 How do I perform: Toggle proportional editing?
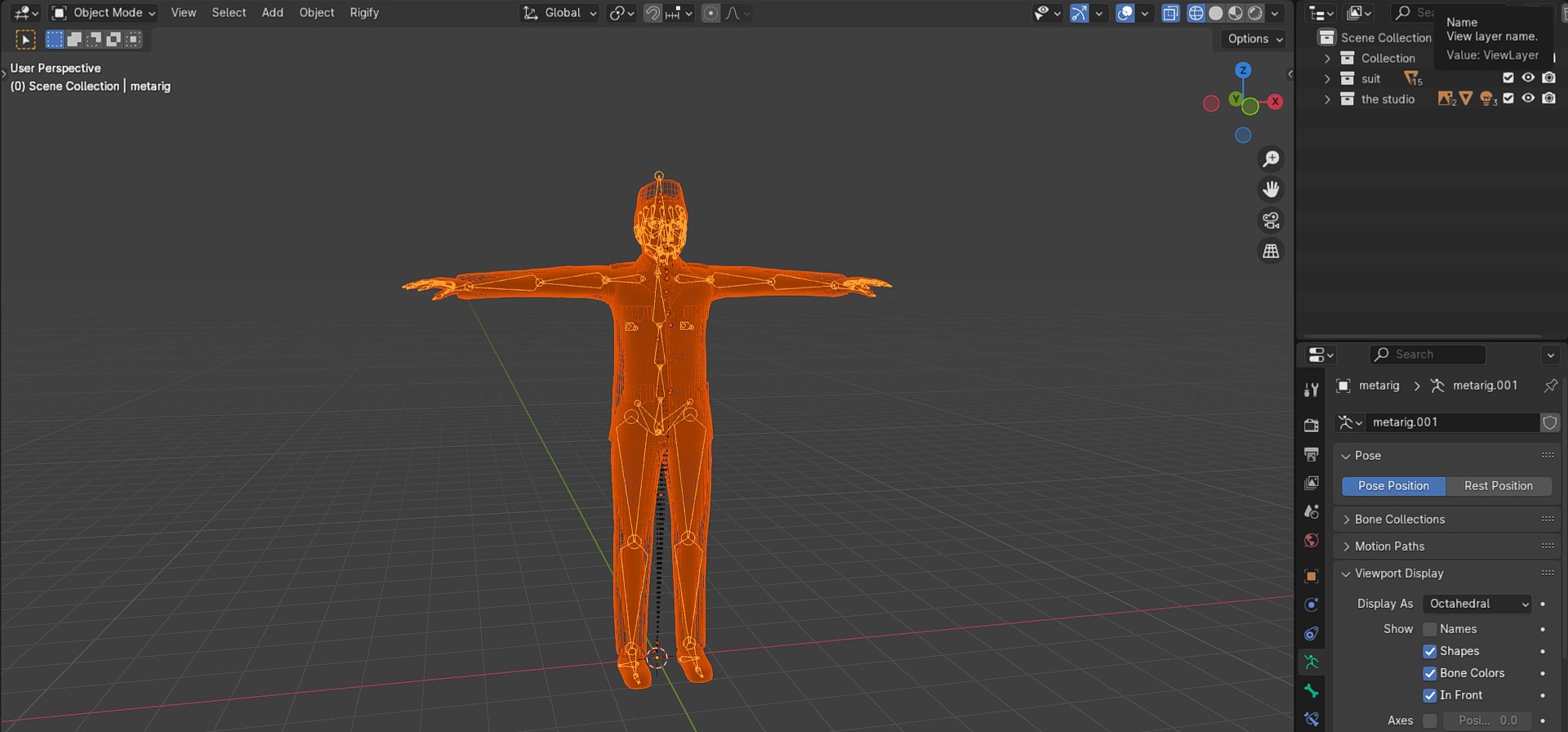coord(710,12)
